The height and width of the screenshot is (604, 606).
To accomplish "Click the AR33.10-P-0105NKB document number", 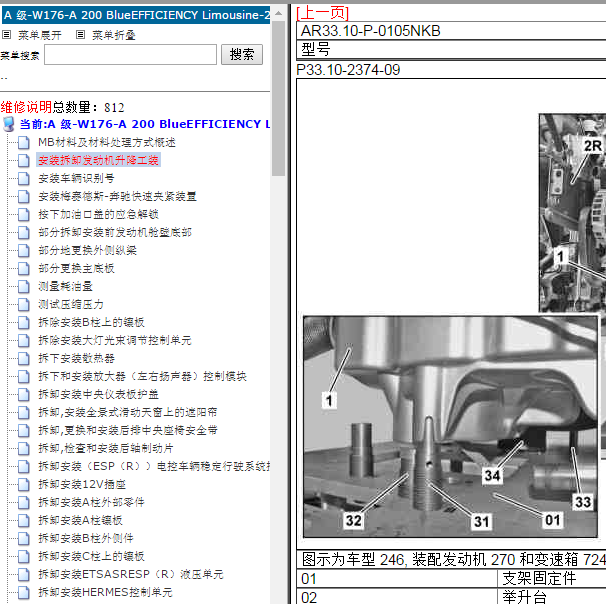I will point(371,31).
